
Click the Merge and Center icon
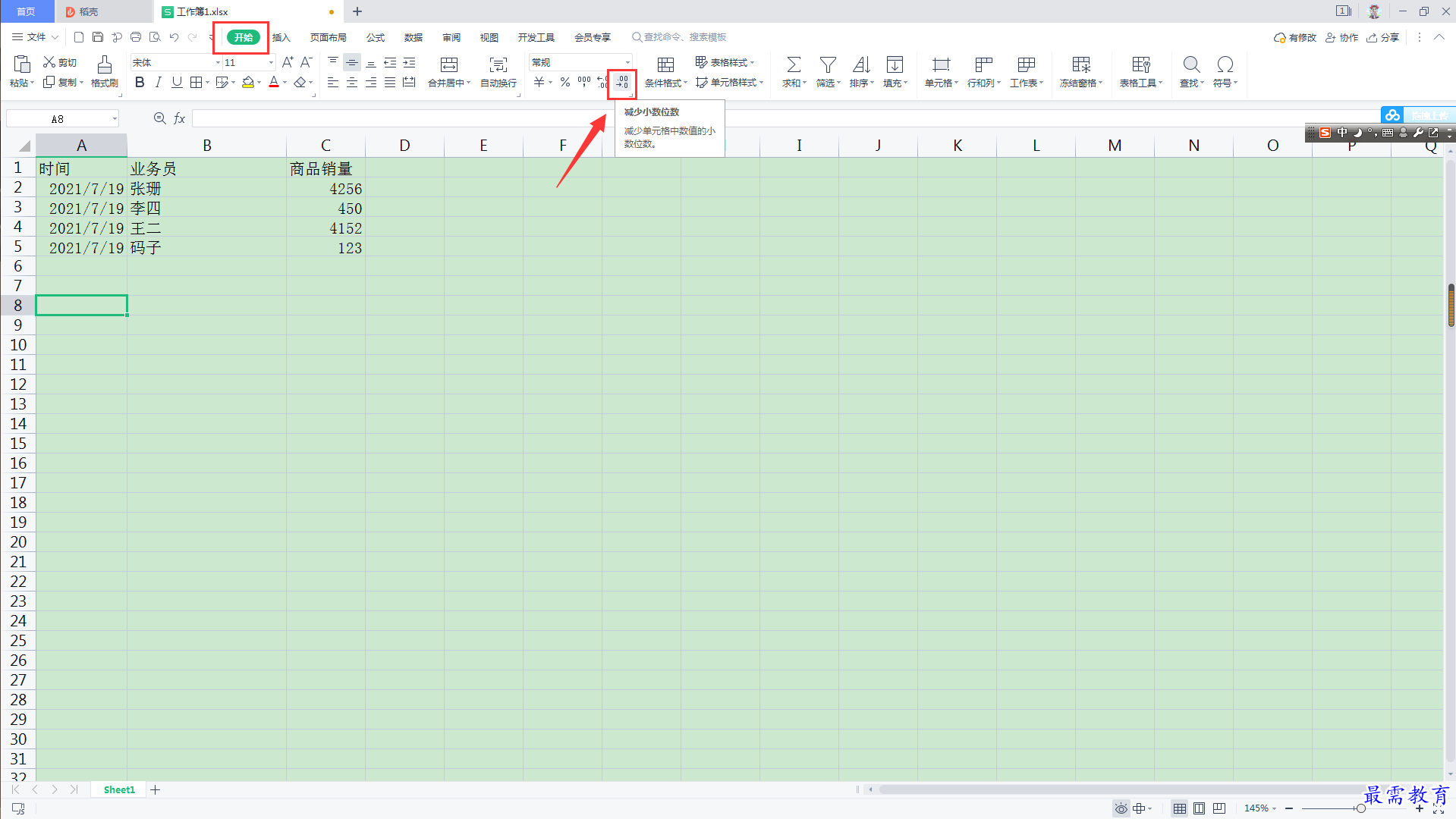point(449,64)
